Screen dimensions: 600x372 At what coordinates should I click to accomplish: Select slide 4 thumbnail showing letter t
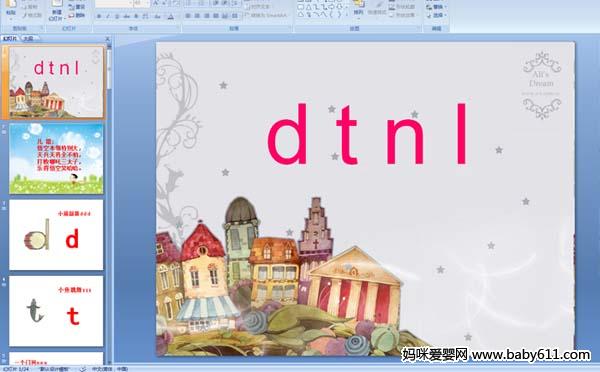56,311
